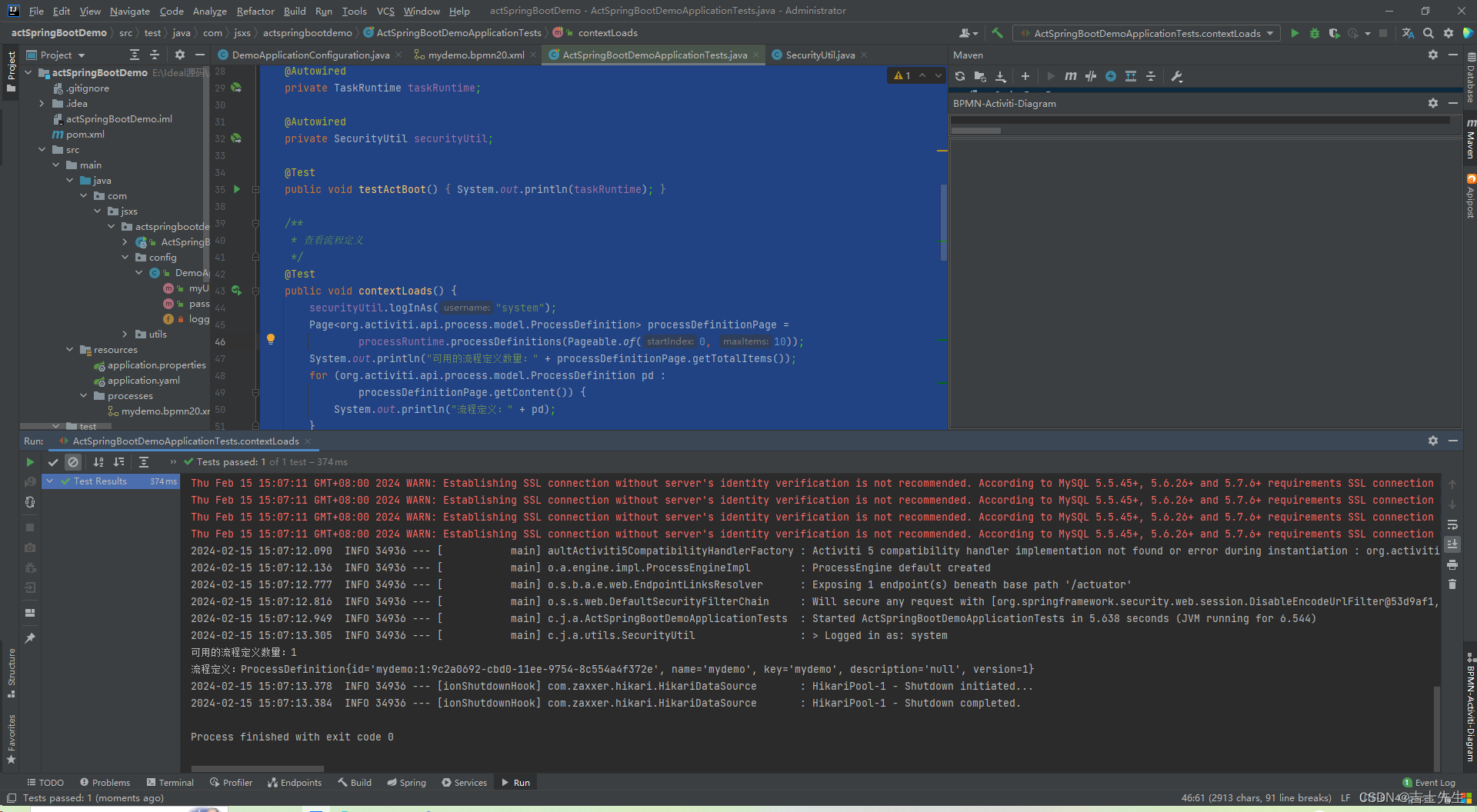Open the Services tool window
The height and width of the screenshot is (812, 1477).
[464, 783]
